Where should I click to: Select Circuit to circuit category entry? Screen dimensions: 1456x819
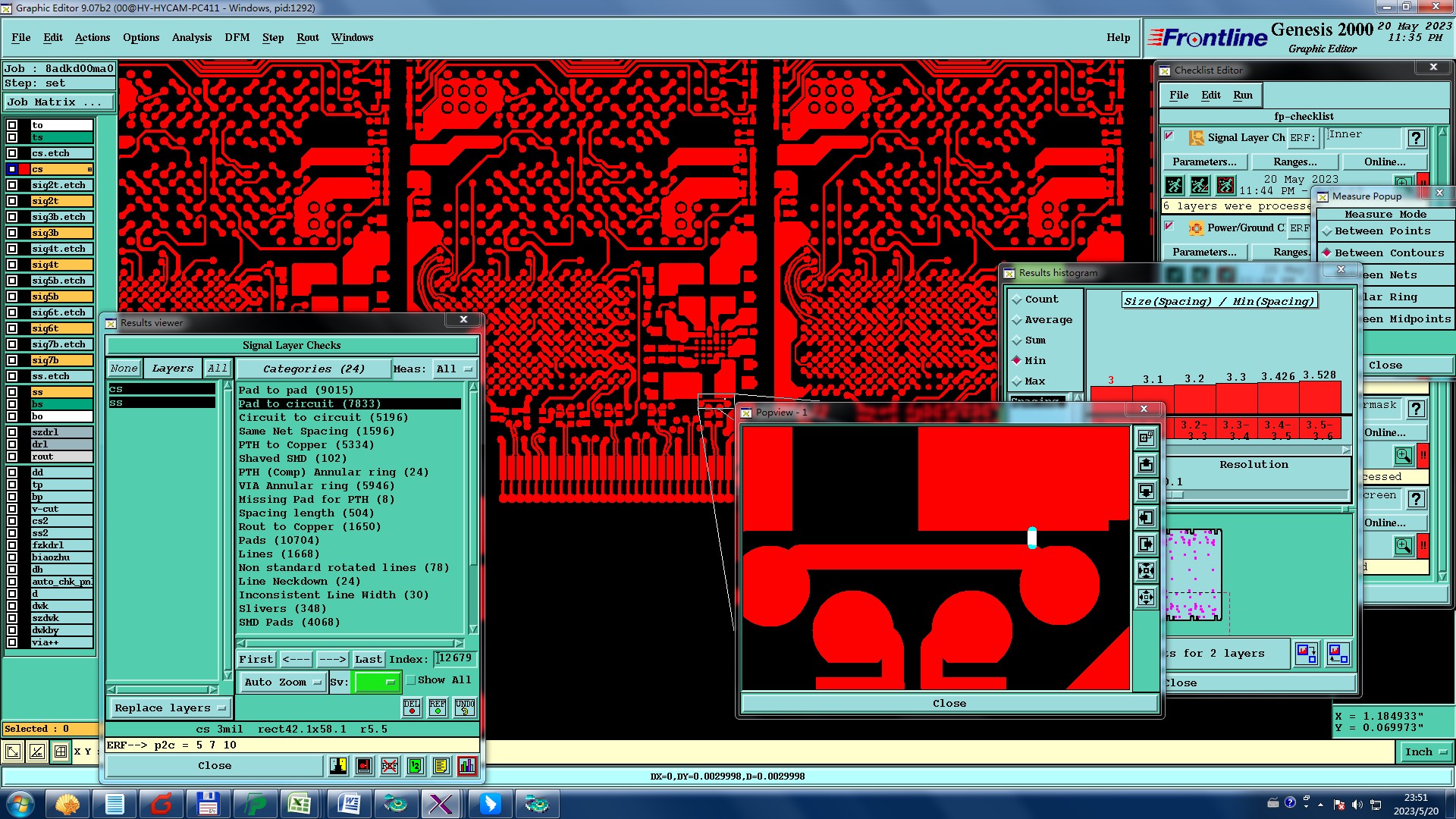[323, 417]
